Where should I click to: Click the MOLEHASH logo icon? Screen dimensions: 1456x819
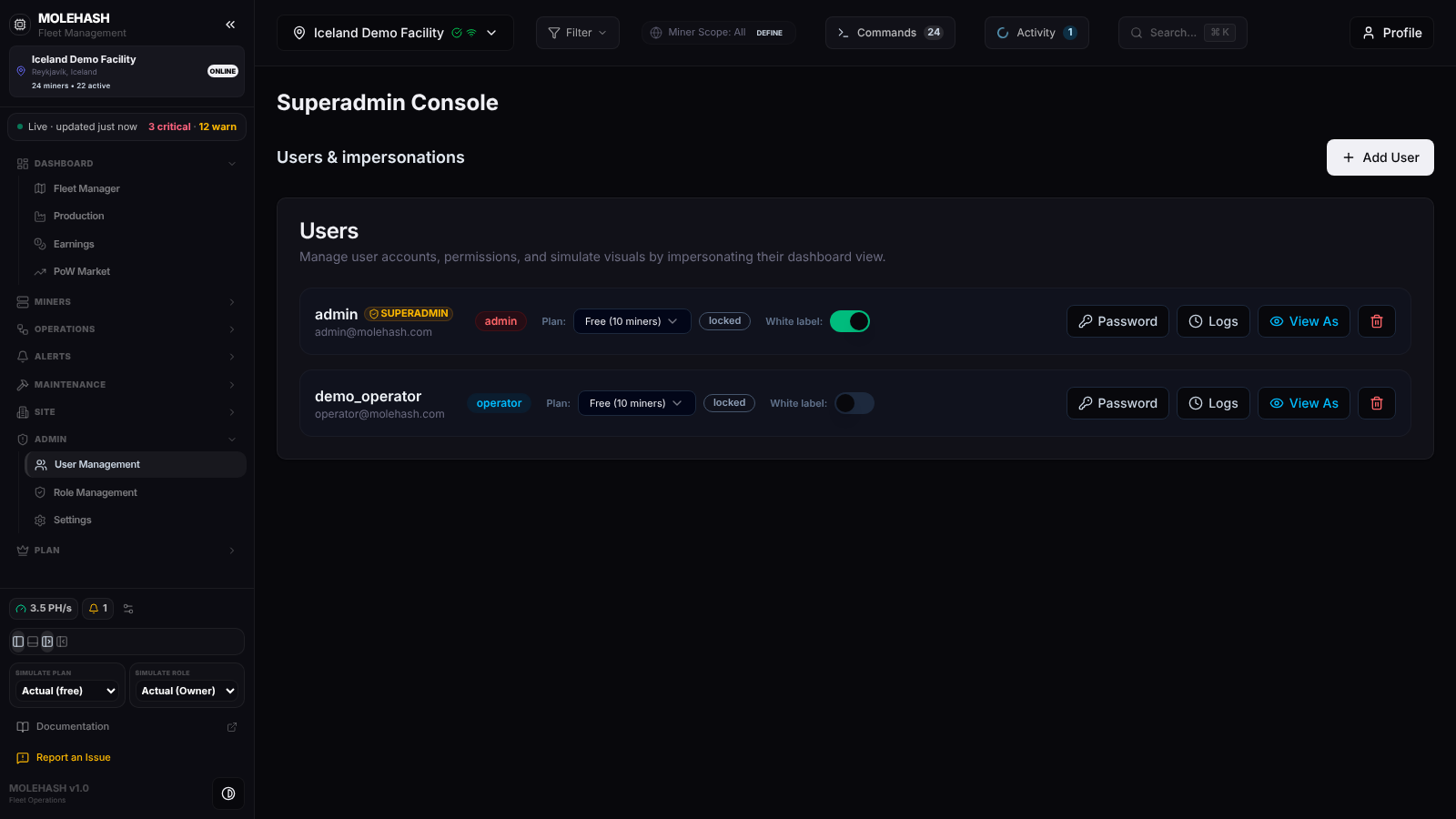(x=20, y=25)
